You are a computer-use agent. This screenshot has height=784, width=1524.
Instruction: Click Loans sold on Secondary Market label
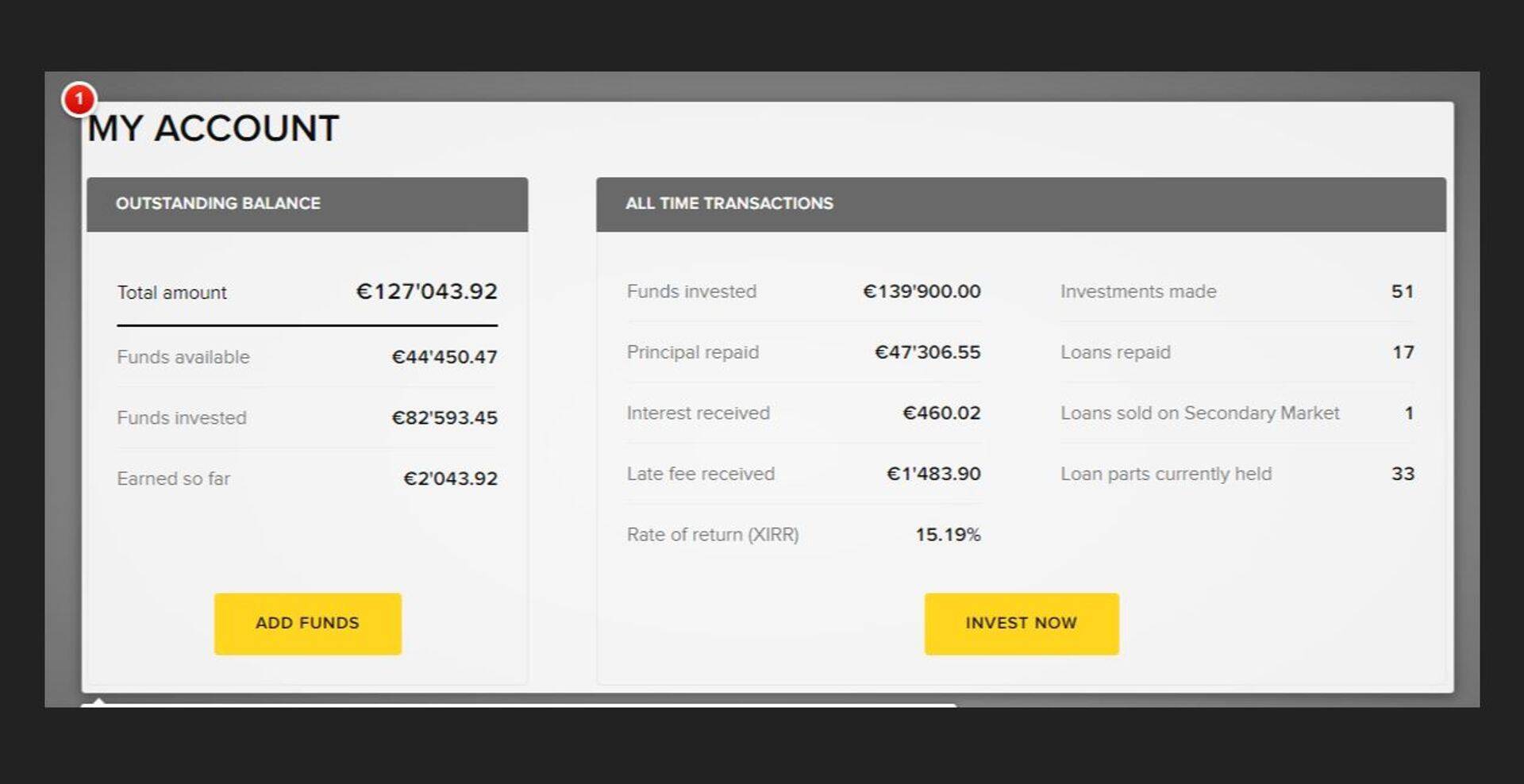(1199, 413)
